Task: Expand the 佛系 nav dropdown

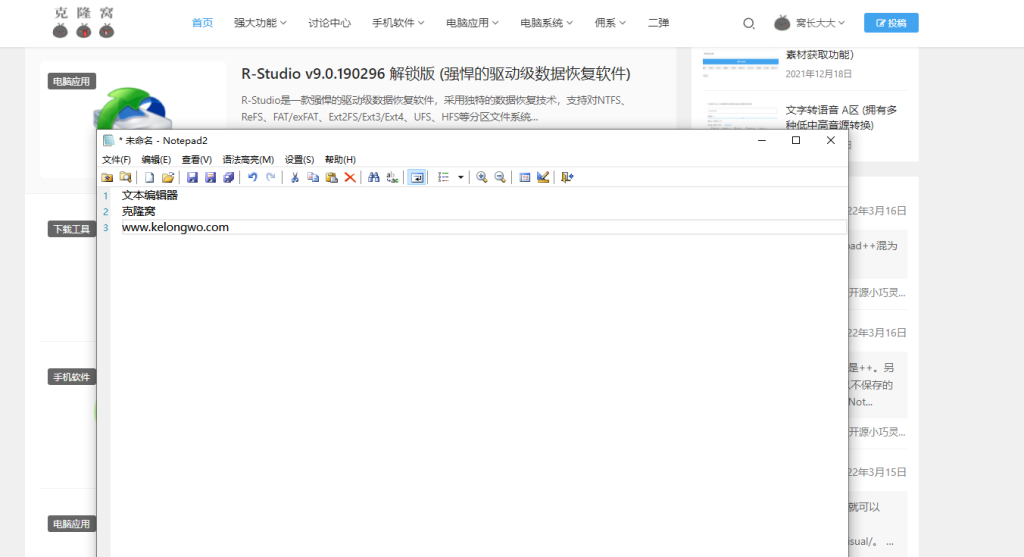Action: 610,23
